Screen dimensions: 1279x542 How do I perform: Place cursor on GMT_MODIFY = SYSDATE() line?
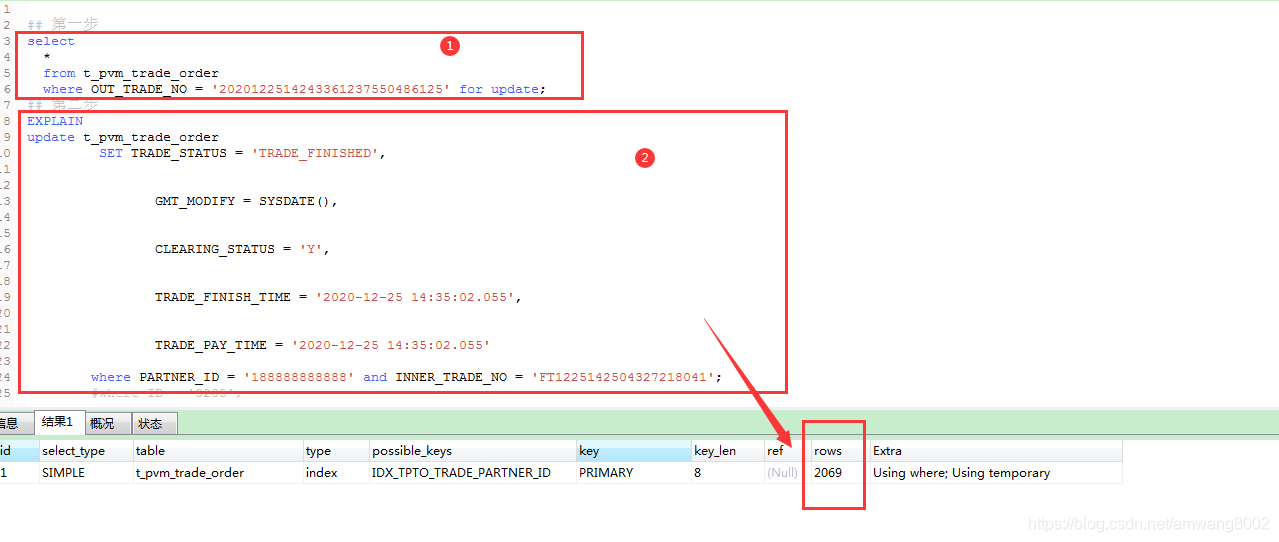tap(247, 201)
